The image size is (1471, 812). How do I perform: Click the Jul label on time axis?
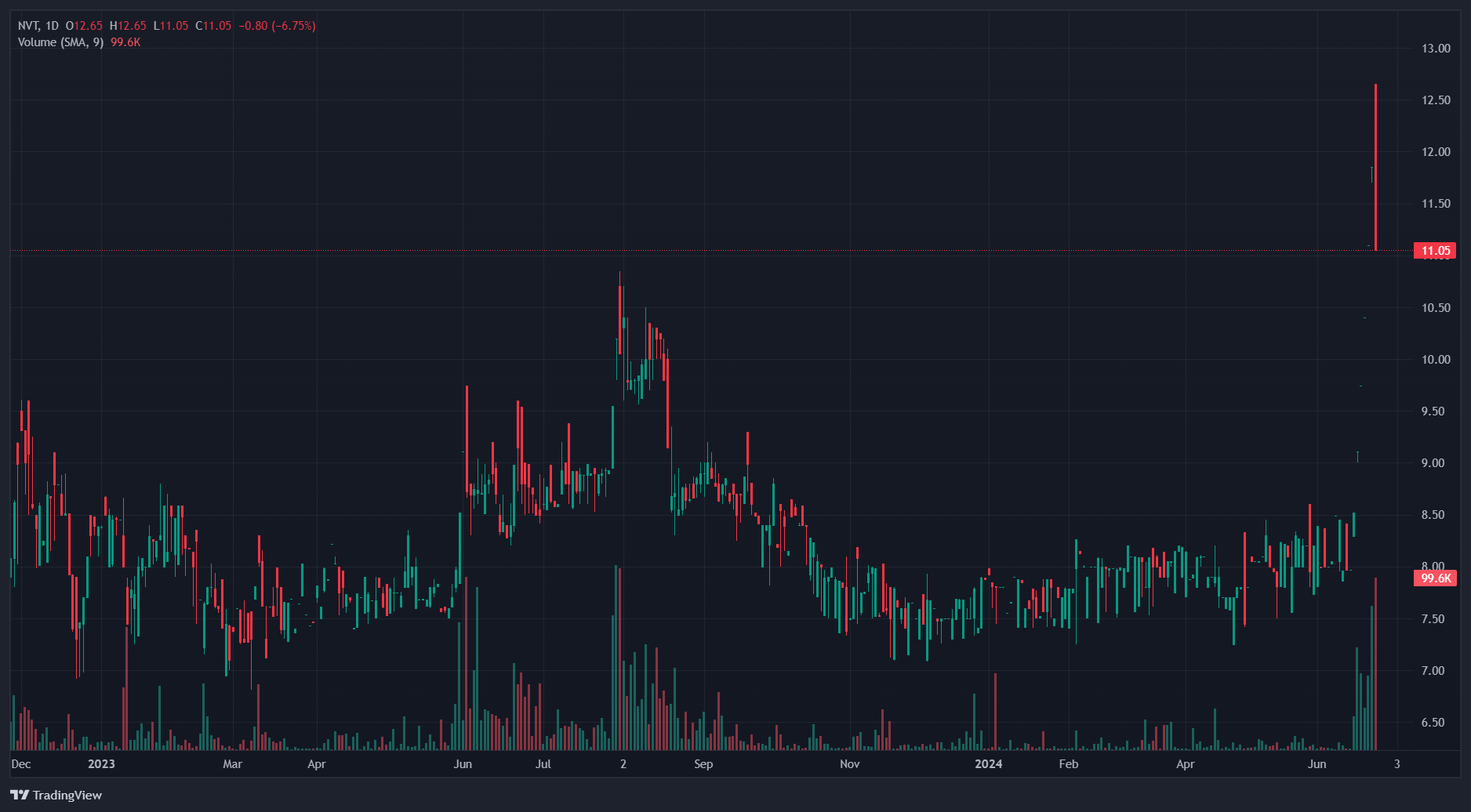[543, 764]
